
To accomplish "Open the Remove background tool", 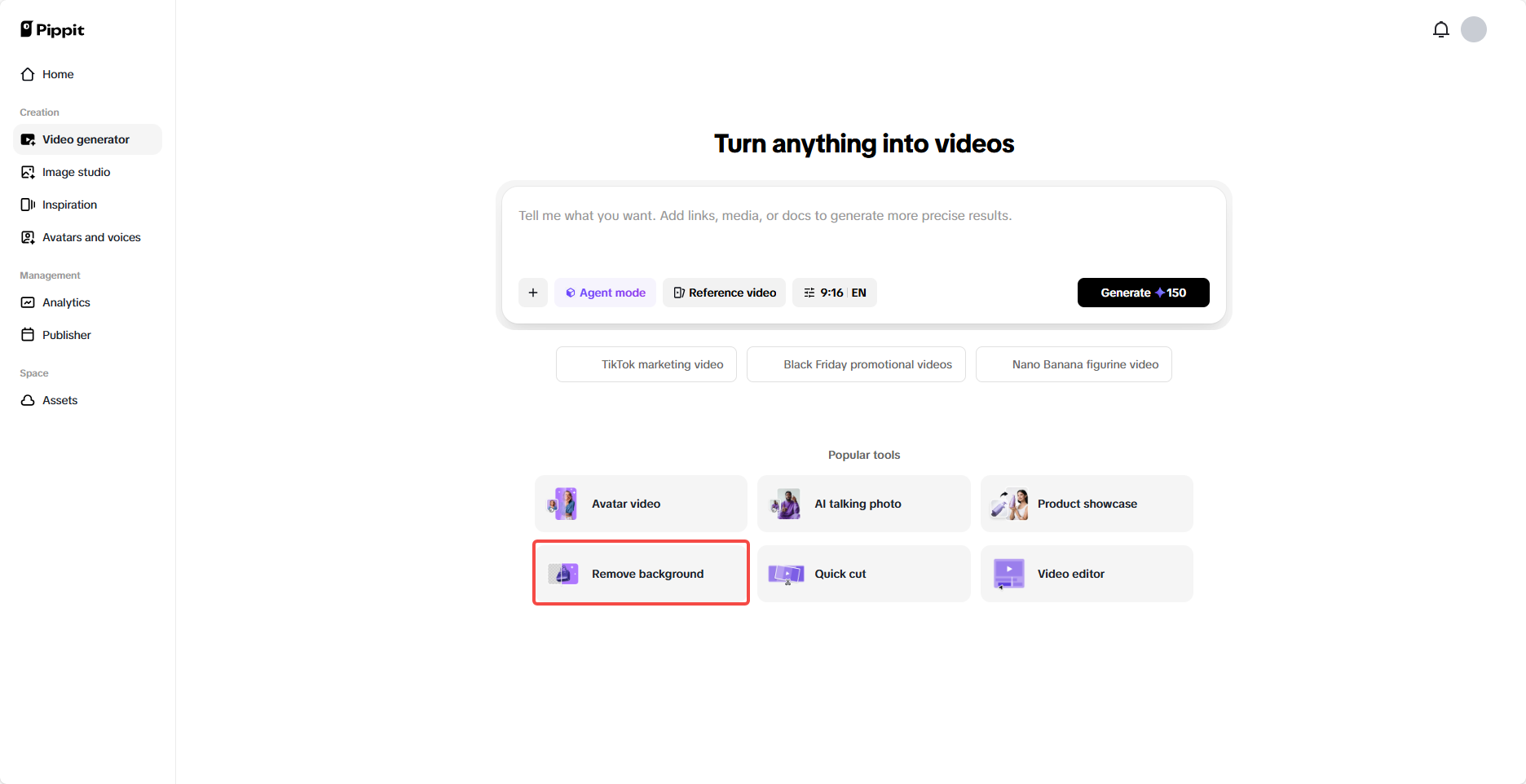I will pyautogui.click(x=641, y=573).
